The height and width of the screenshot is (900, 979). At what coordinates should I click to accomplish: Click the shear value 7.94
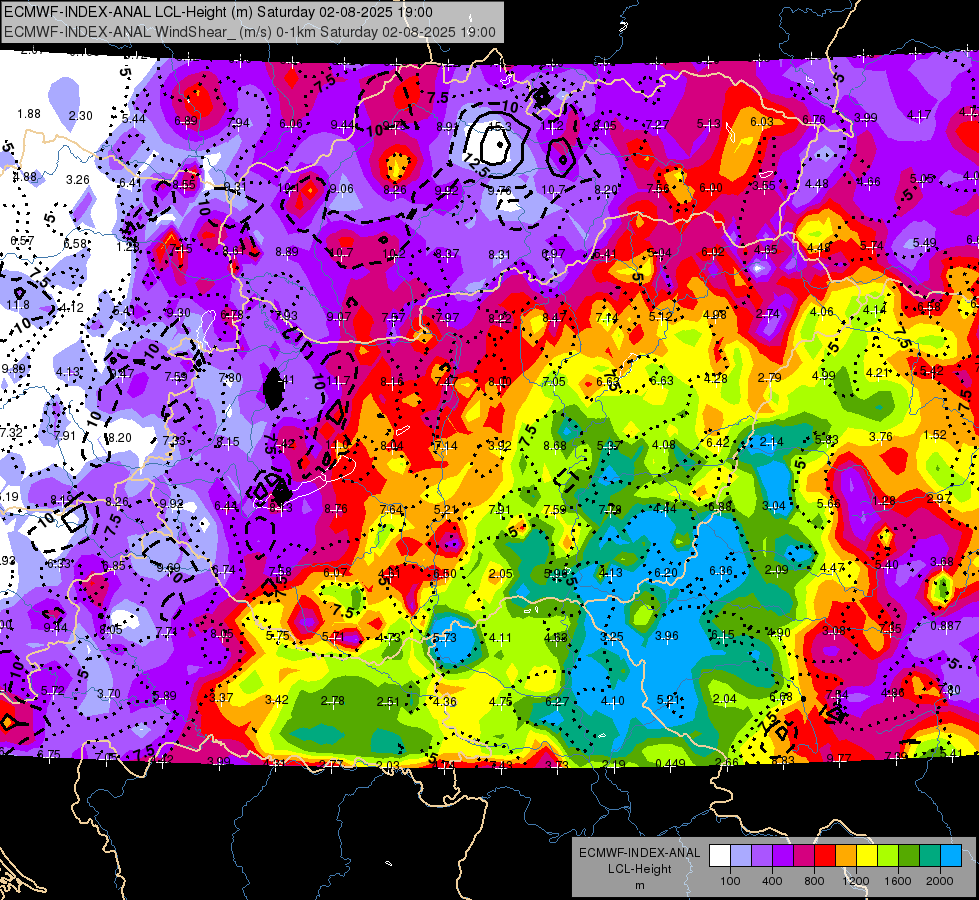tap(239, 122)
